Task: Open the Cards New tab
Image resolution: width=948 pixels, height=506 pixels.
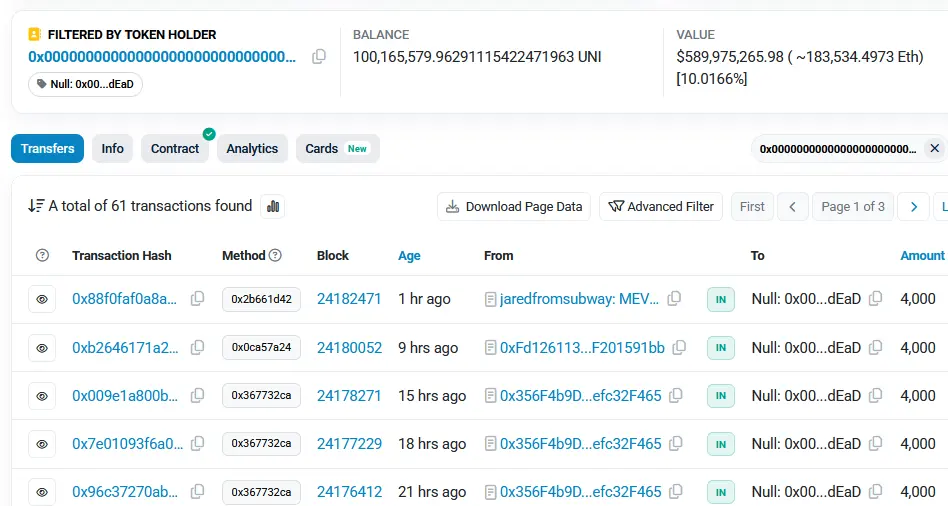Action: click(x=337, y=149)
